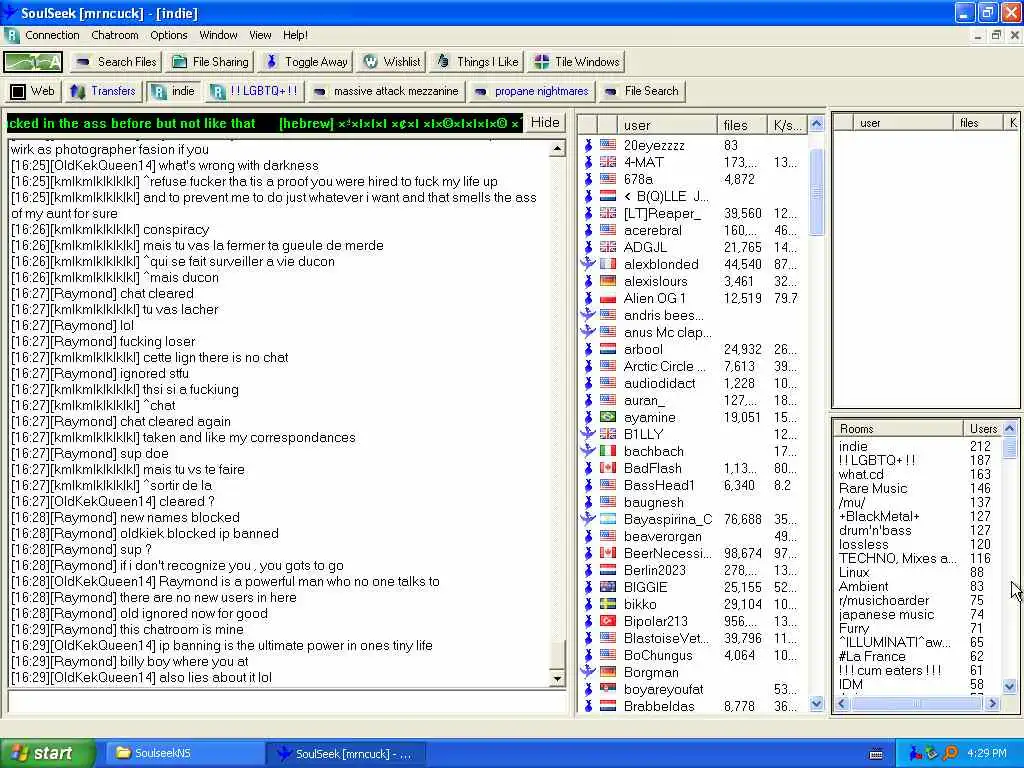Select user 20eyezzzz in the user list

coord(654,146)
